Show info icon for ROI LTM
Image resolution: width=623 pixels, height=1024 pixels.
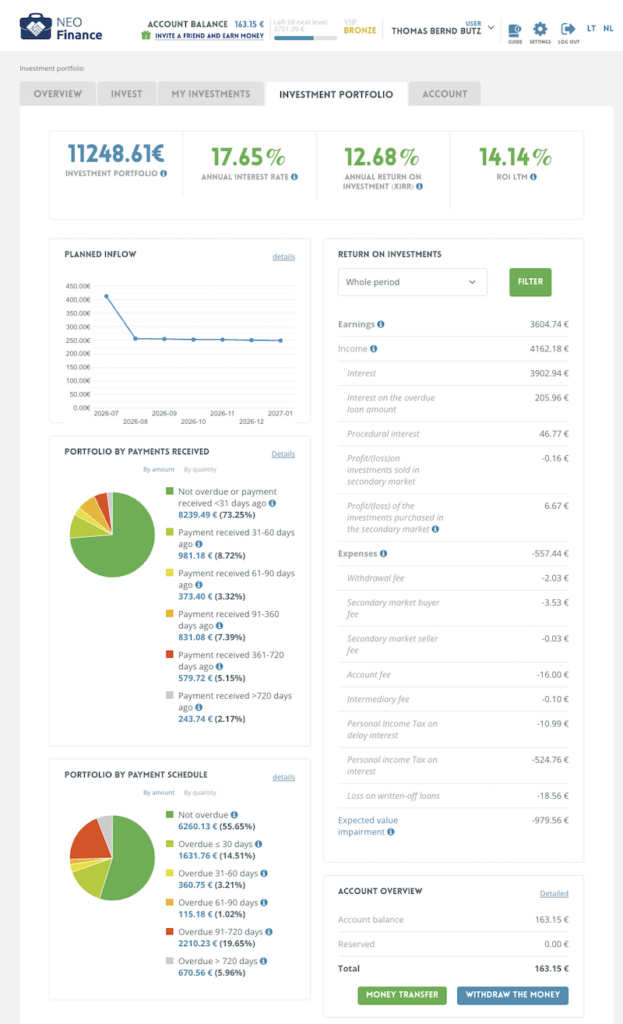pos(534,177)
